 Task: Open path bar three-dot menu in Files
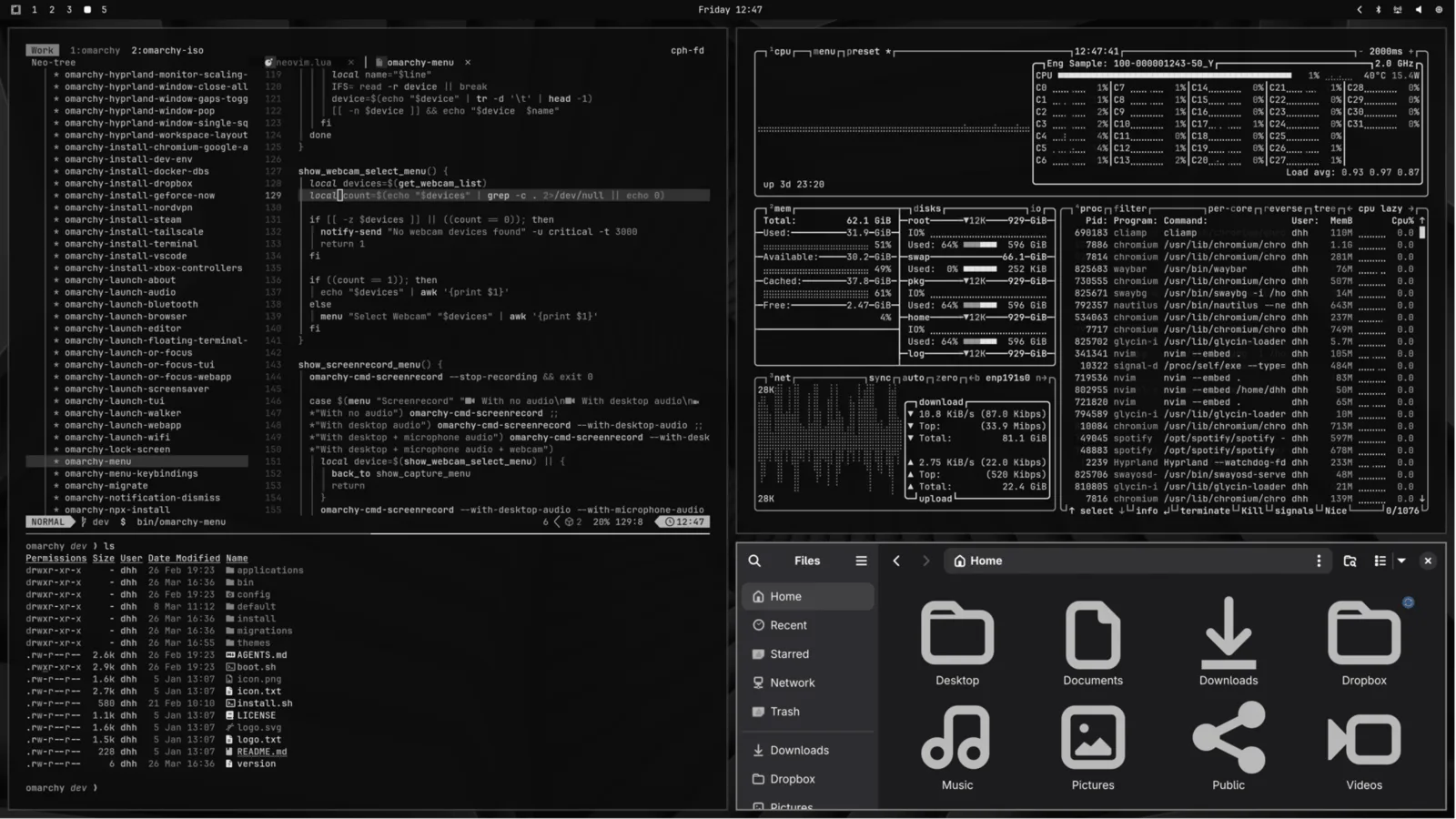click(1319, 561)
